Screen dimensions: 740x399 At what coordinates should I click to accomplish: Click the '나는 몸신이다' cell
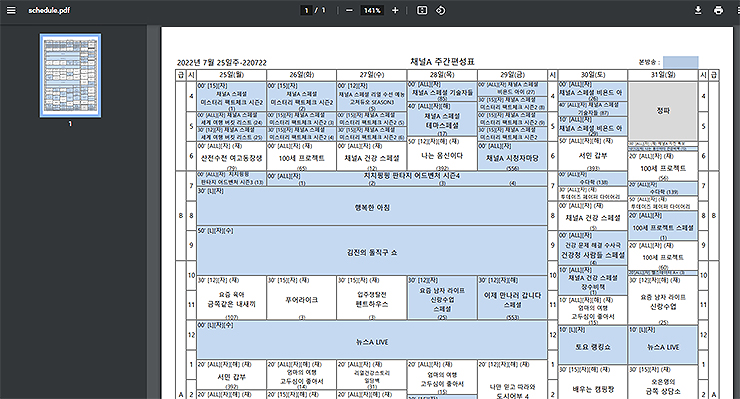click(442, 154)
